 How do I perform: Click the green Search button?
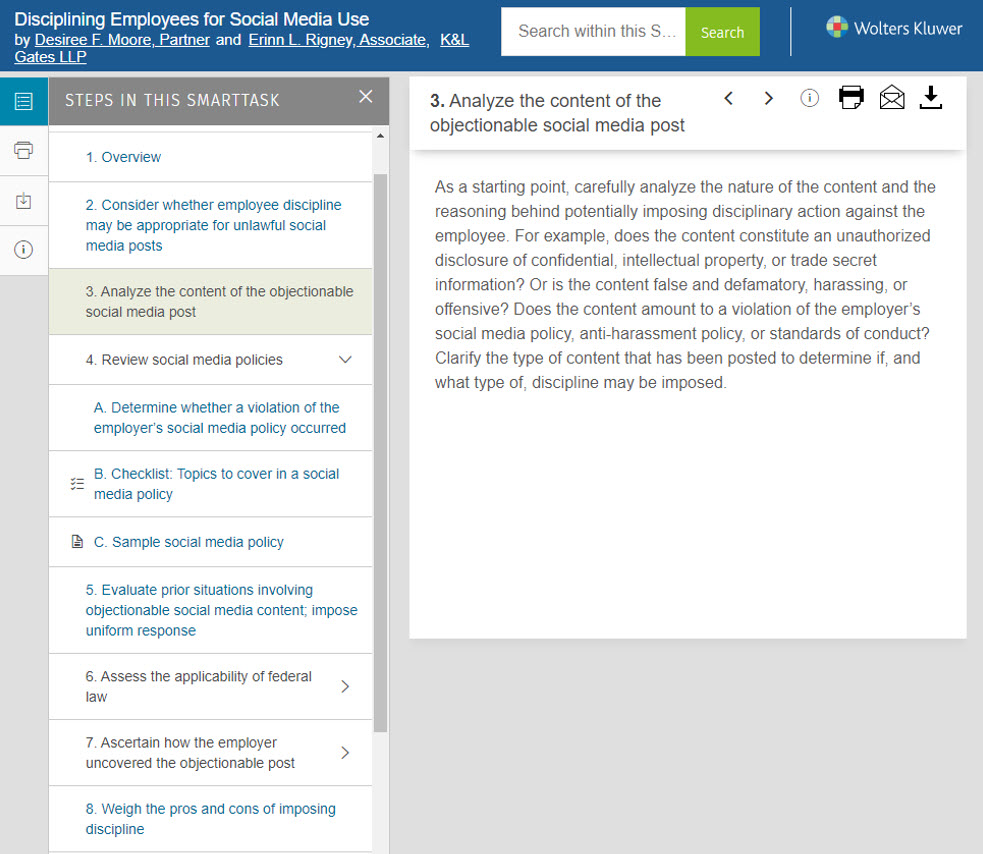point(722,32)
